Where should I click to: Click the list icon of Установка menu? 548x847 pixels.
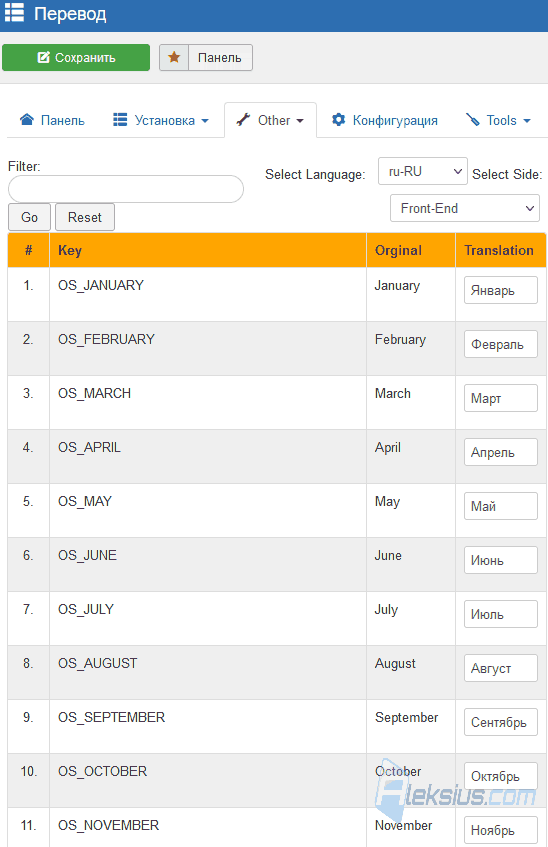[x=120, y=120]
